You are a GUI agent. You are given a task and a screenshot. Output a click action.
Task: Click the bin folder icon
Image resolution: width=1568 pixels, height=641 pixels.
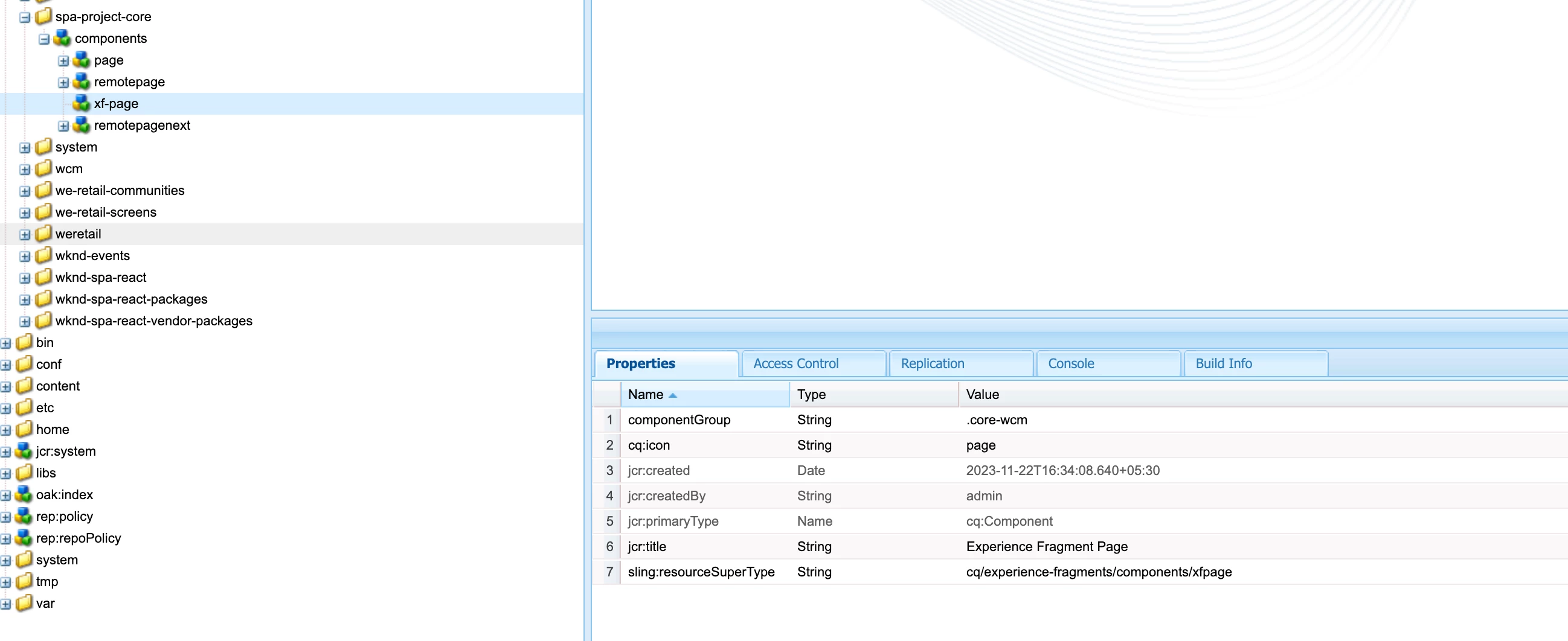pos(24,342)
